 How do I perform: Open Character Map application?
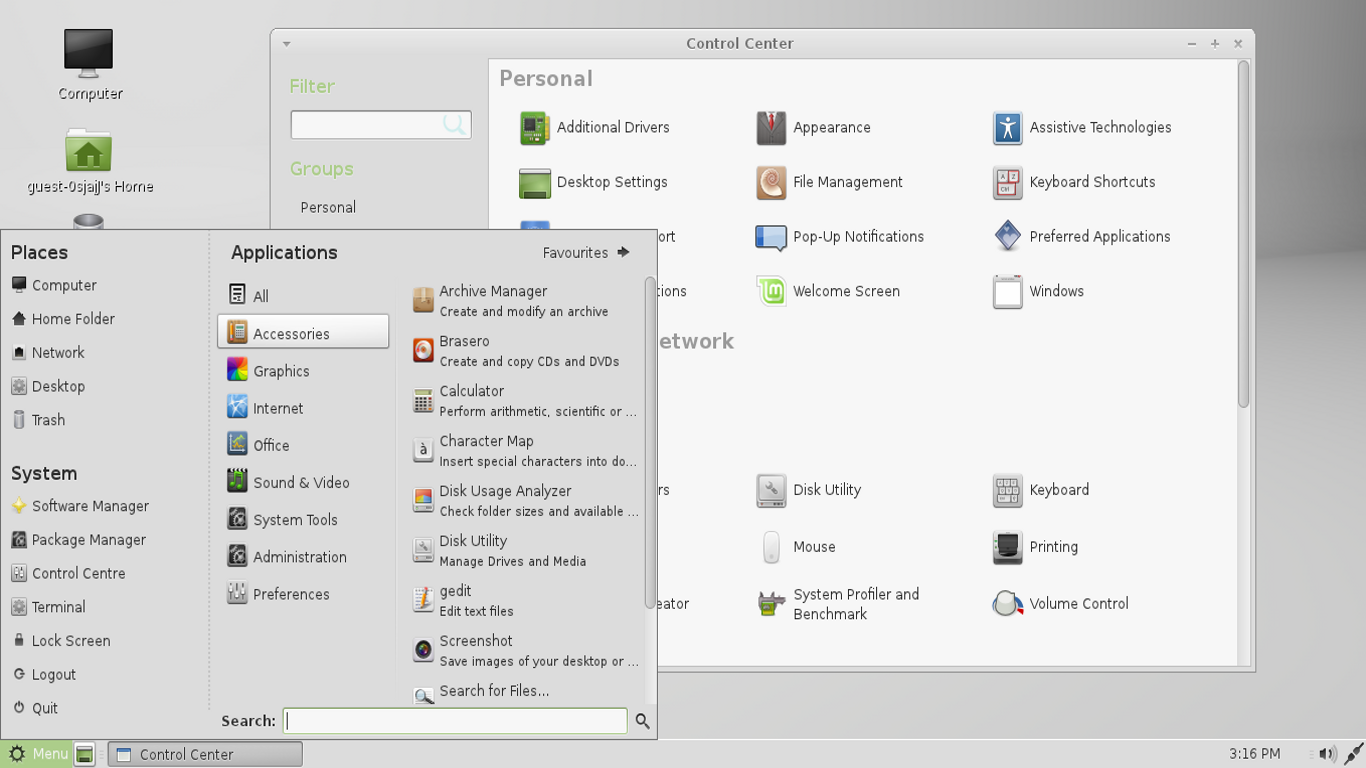pyautogui.click(x=526, y=451)
